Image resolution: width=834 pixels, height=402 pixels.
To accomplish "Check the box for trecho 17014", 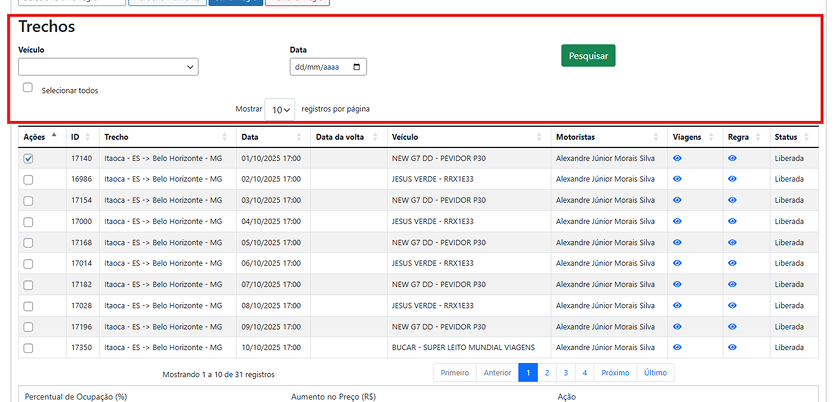I will click(x=28, y=263).
